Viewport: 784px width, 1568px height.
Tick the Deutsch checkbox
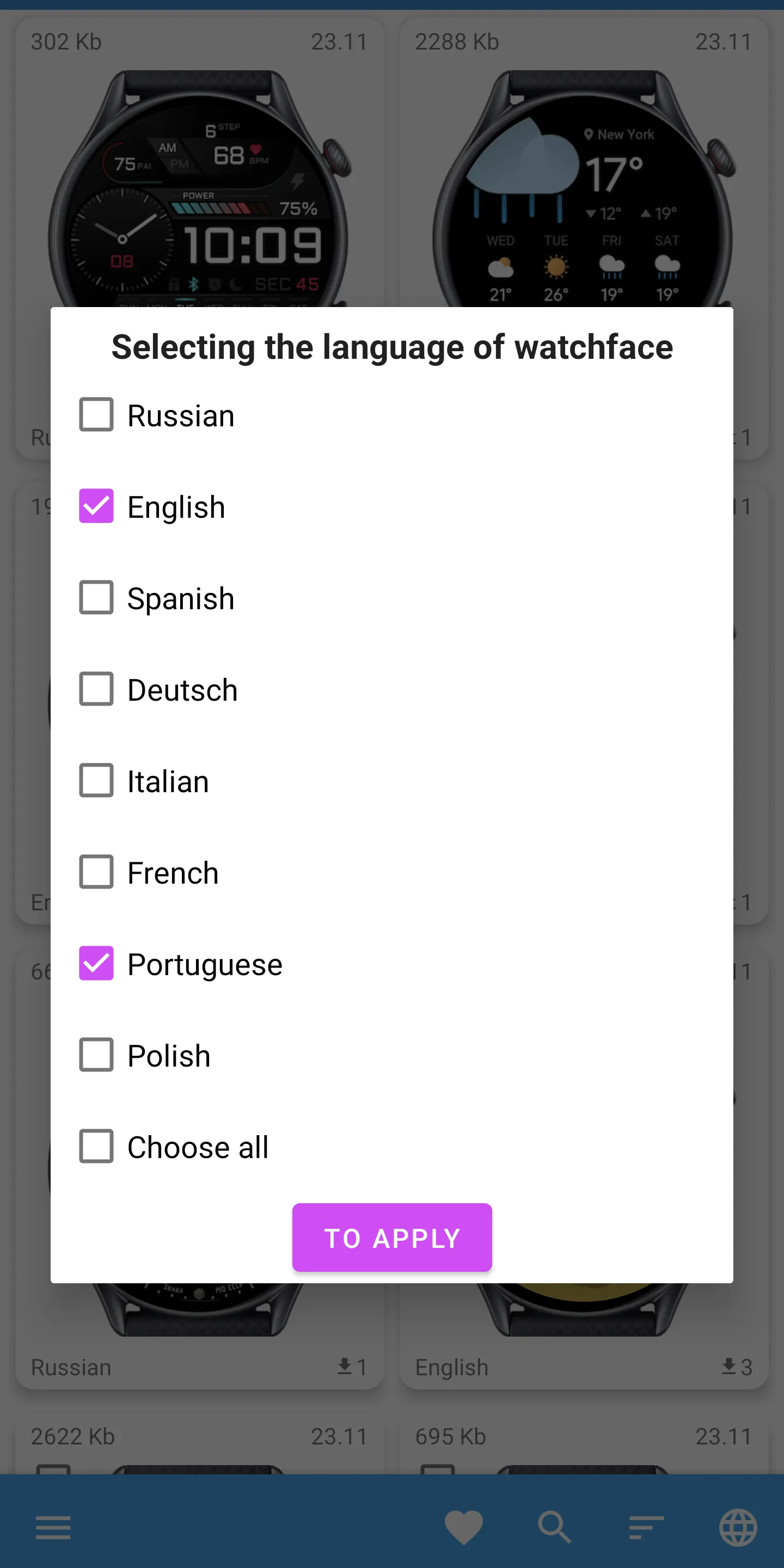96,689
